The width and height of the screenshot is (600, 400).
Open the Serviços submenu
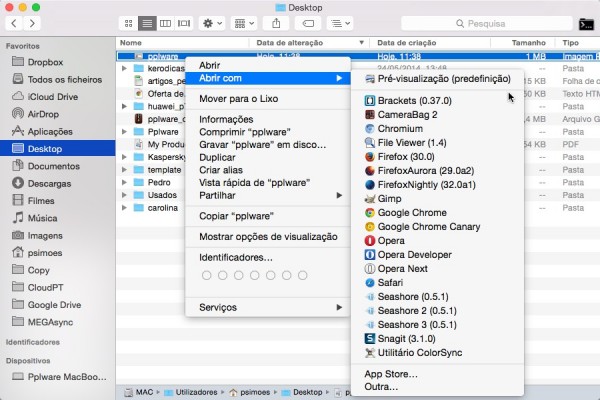click(x=267, y=307)
